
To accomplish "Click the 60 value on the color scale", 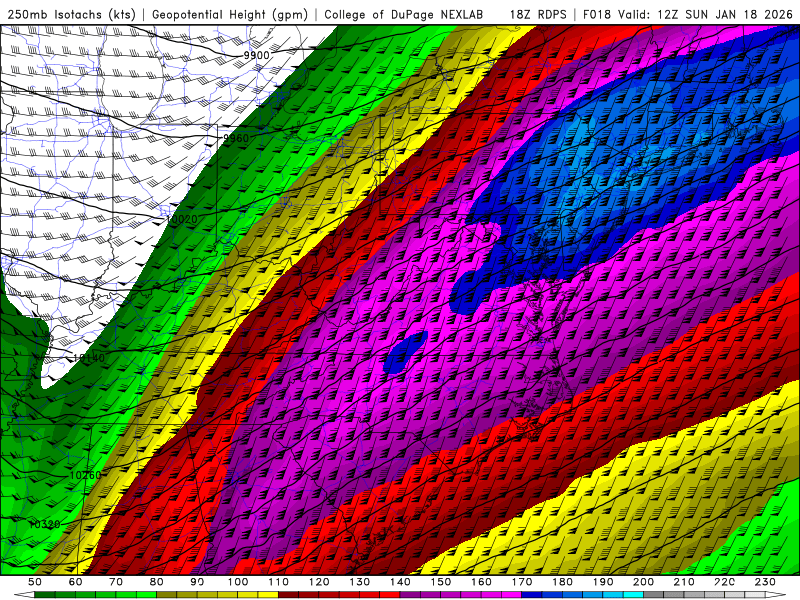I will point(76,582).
